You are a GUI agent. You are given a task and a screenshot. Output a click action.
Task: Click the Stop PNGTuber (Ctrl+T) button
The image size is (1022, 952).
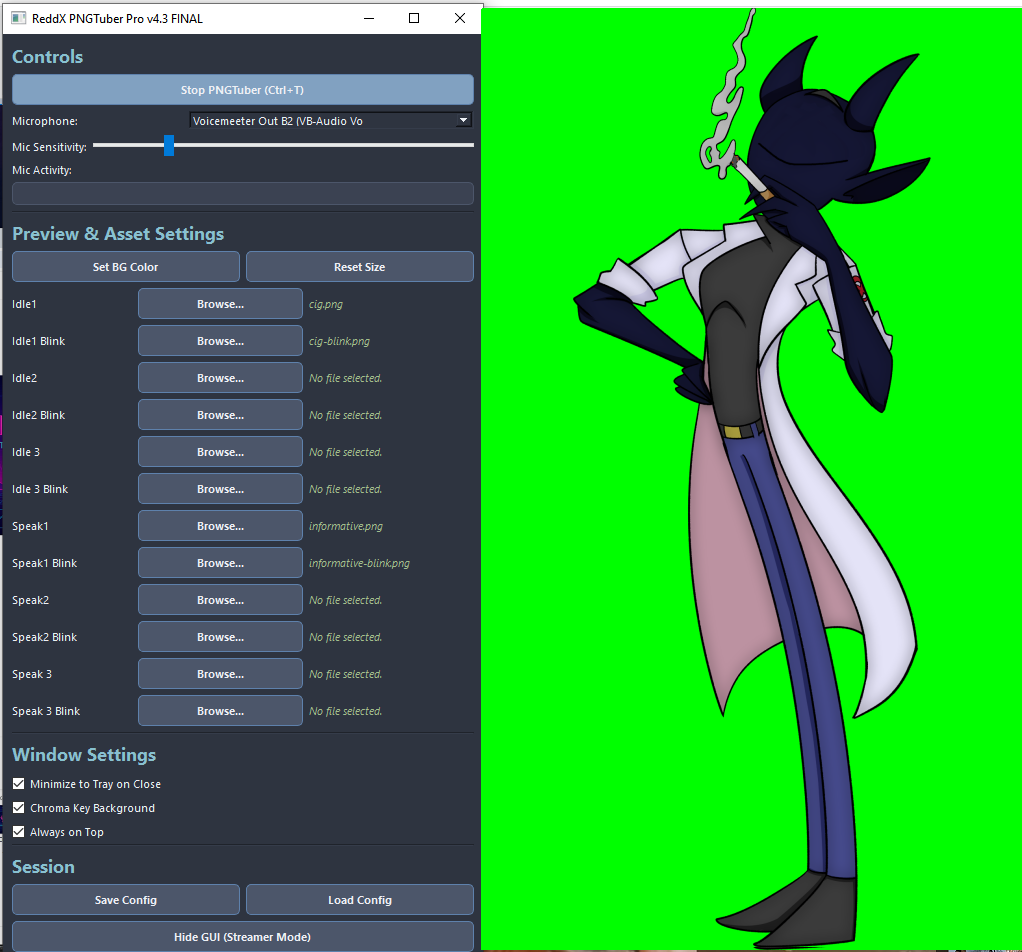(242, 90)
